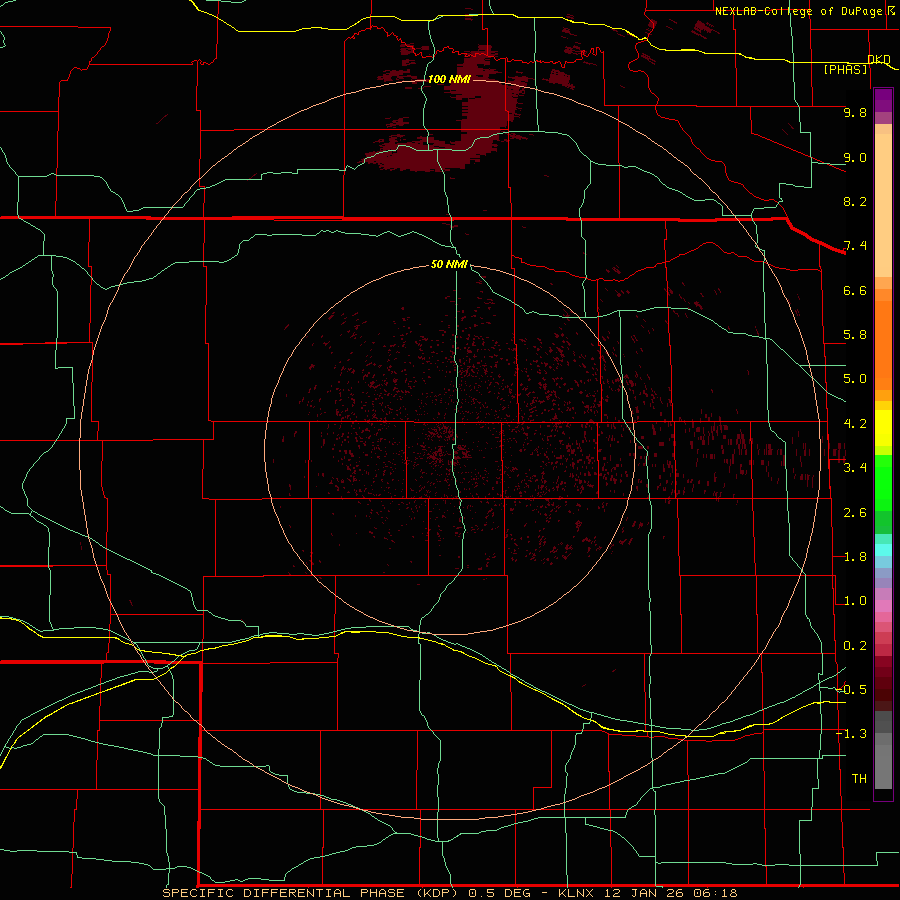Click the 5.0 scale value

855,379
